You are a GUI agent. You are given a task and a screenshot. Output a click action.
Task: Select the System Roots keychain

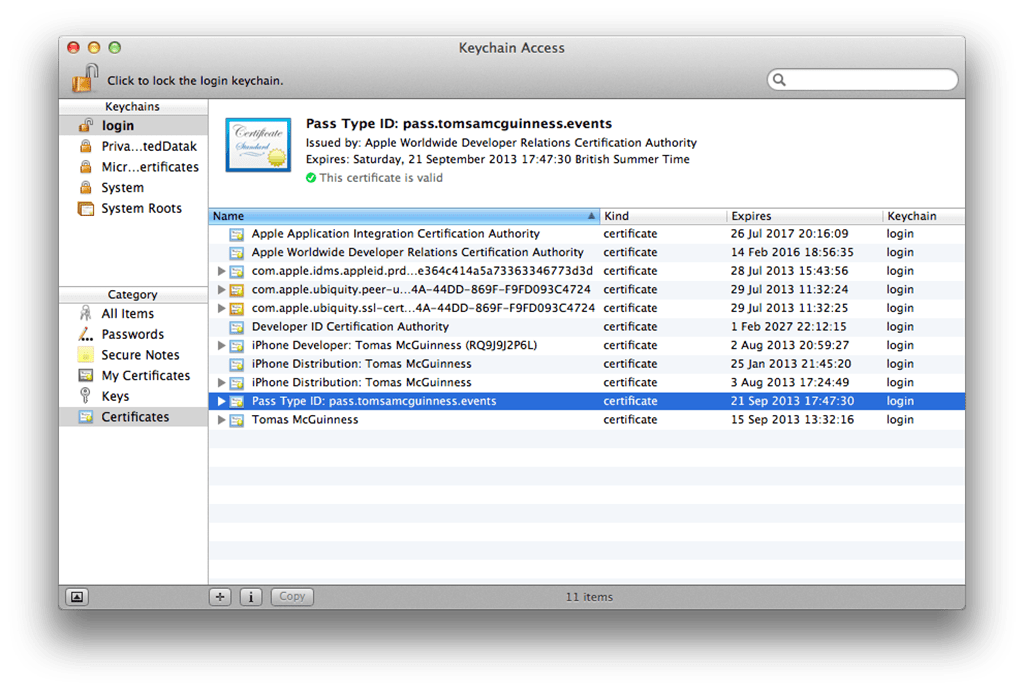pos(141,208)
